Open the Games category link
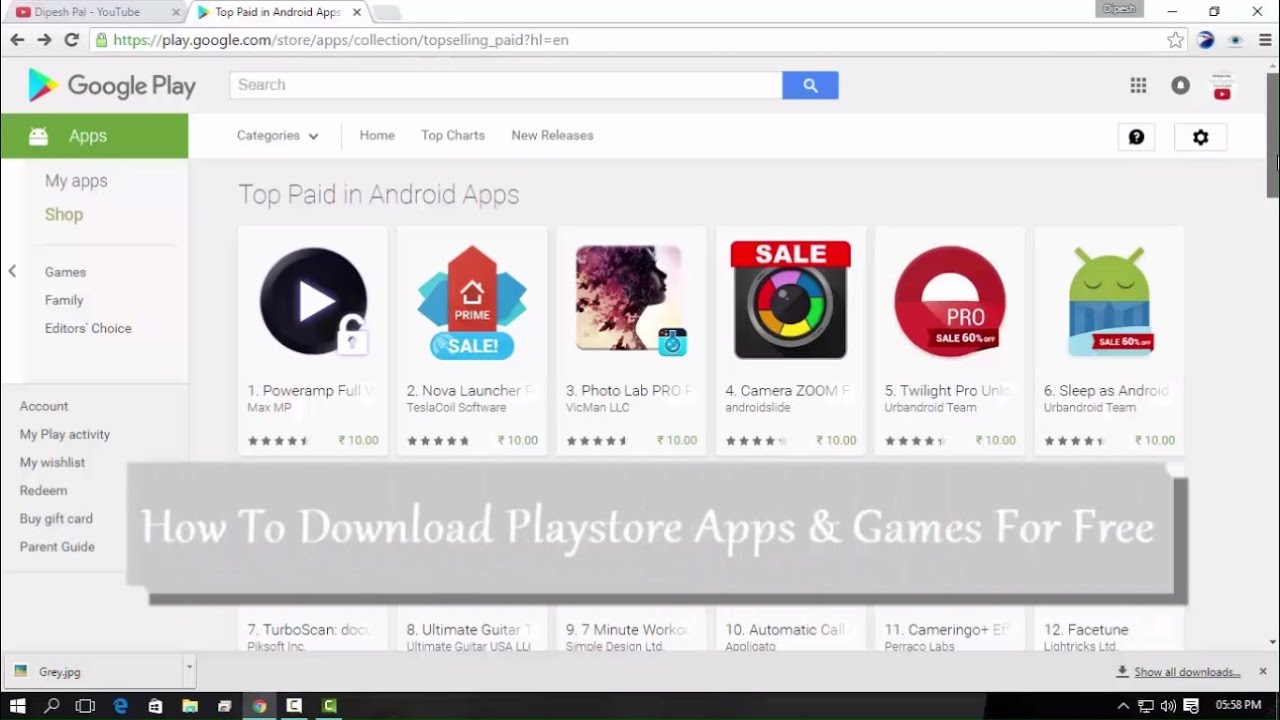1280x720 pixels. pos(65,272)
